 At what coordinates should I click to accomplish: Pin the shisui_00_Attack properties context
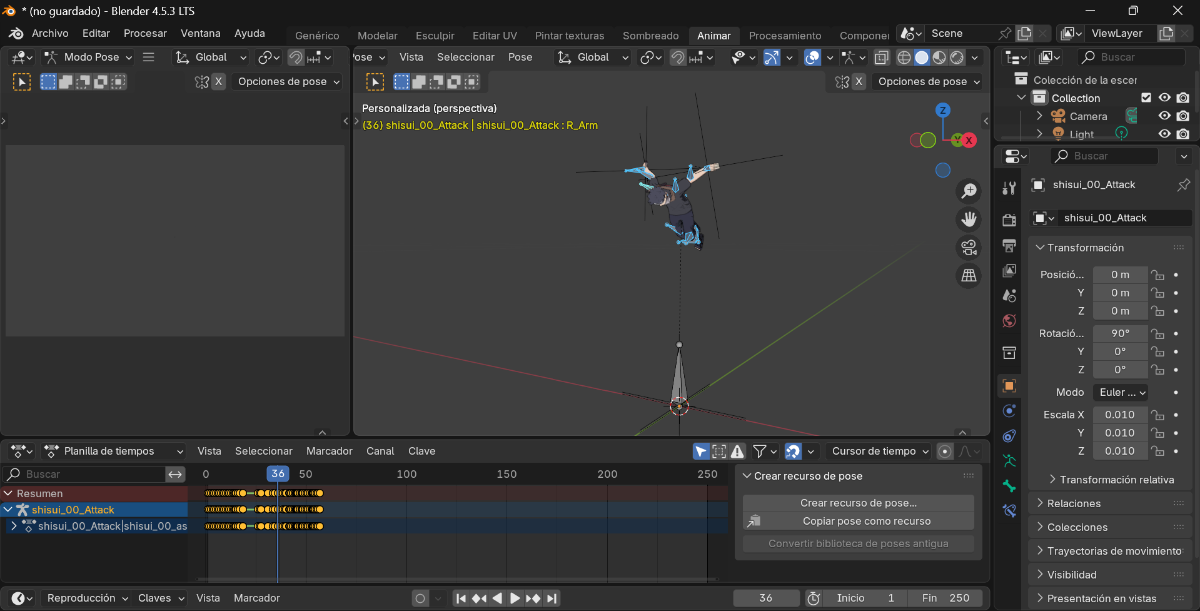[1184, 185]
